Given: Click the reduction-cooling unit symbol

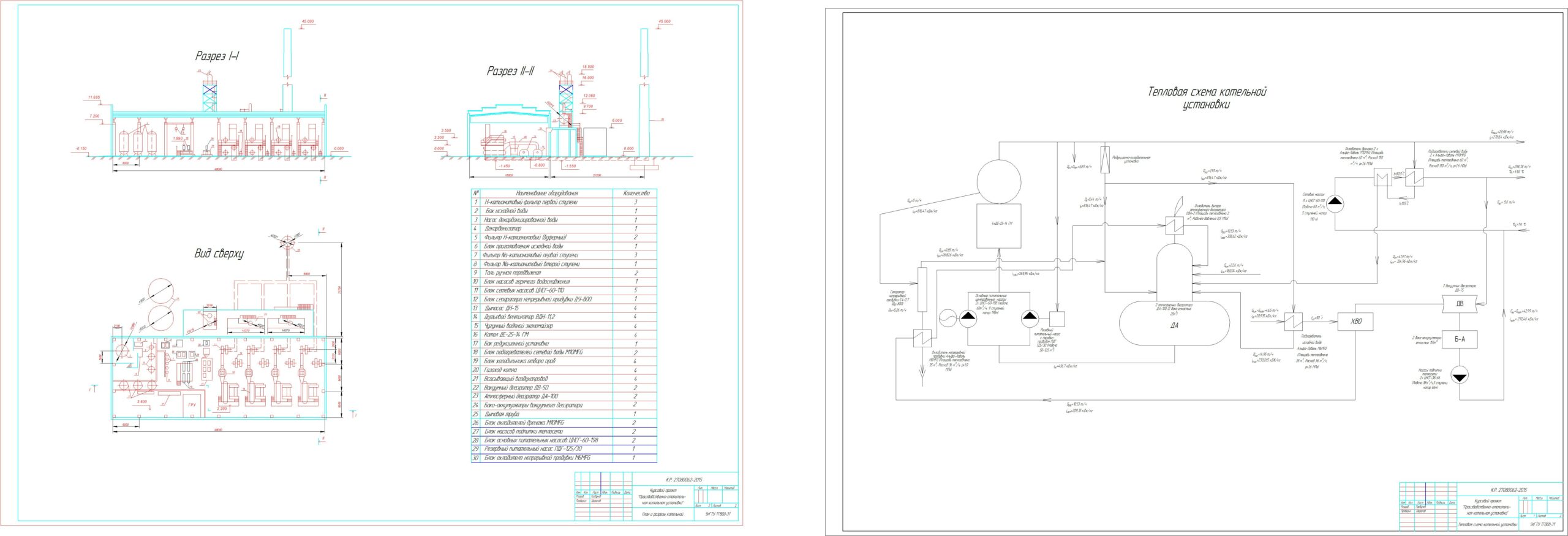Looking at the screenshot, I should 1105,160.
